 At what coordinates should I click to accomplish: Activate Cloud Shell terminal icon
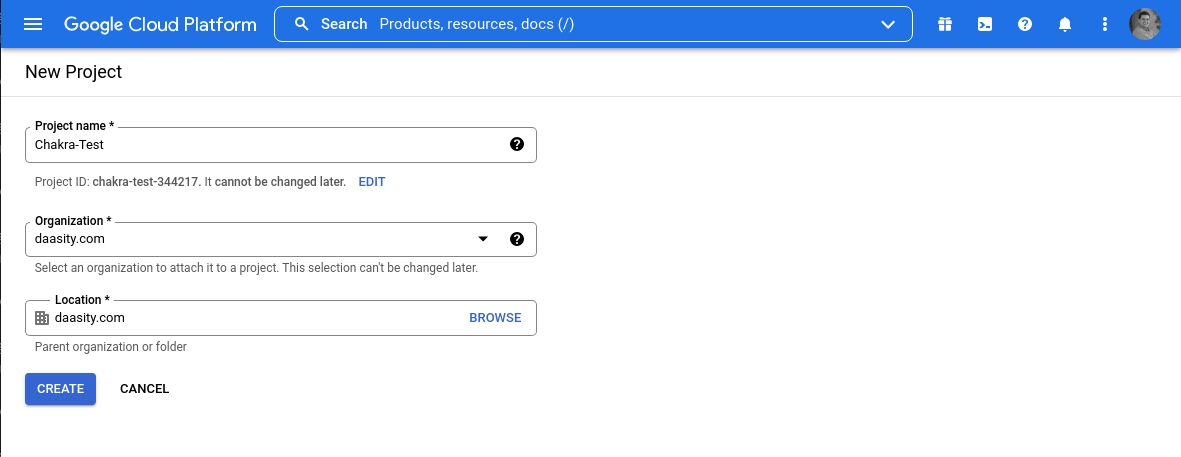(985, 24)
